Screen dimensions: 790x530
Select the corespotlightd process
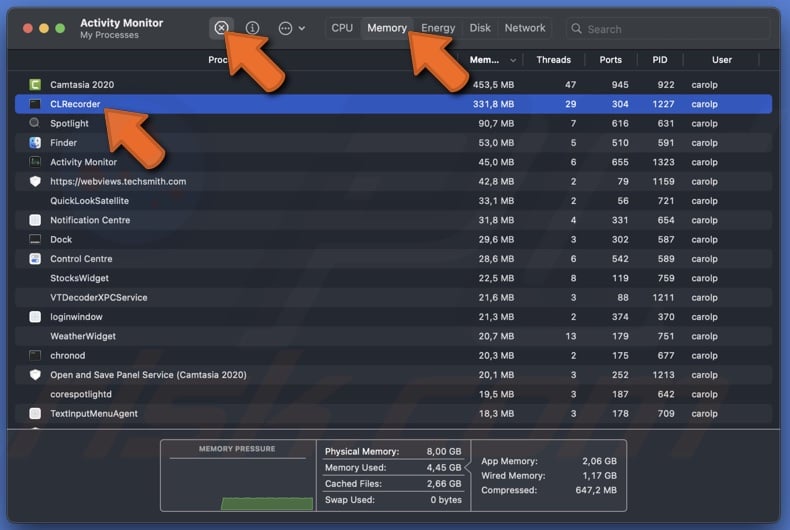click(81, 394)
